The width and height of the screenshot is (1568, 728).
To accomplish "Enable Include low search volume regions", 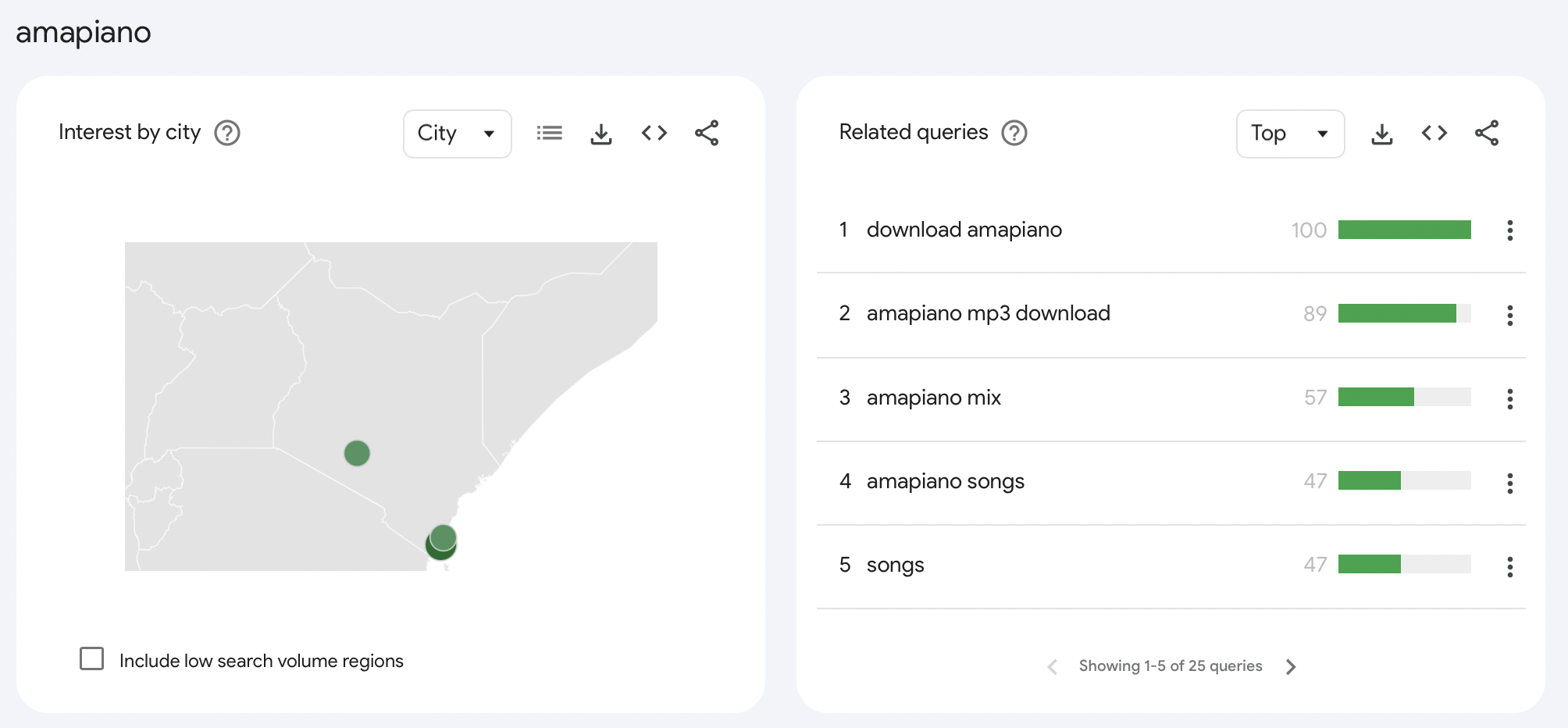I will (x=92, y=658).
